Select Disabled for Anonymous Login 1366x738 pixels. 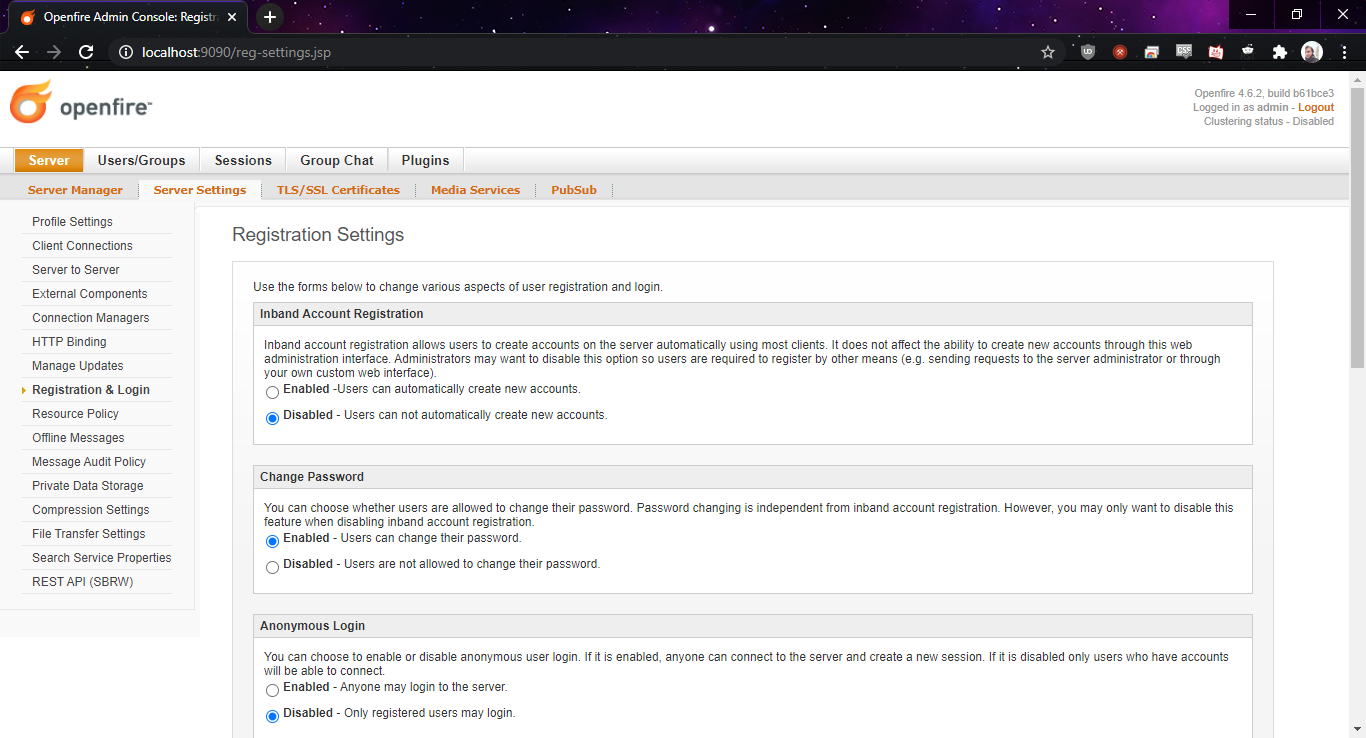pos(272,717)
